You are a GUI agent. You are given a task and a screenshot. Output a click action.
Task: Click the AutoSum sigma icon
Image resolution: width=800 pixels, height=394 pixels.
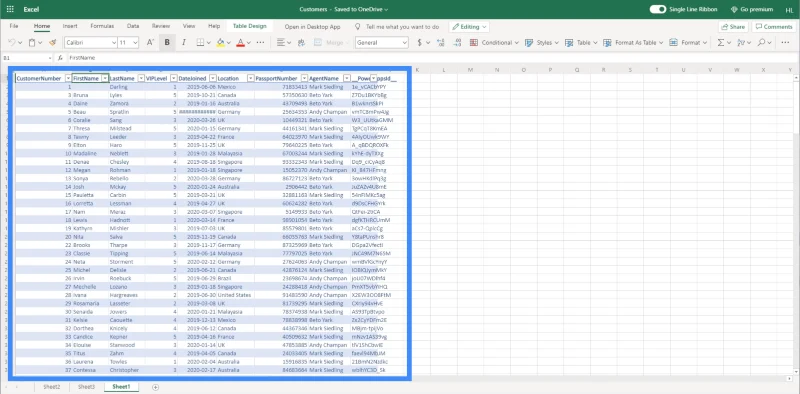721,43
